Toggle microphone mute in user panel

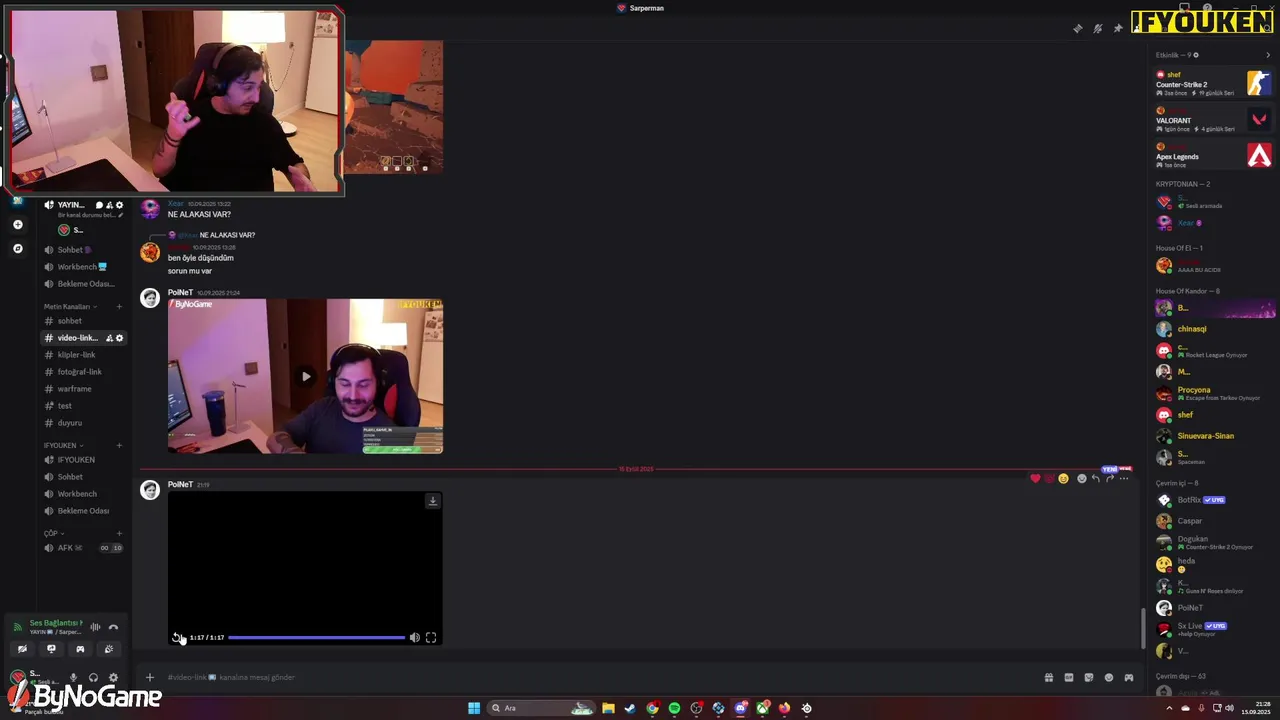click(x=73, y=677)
